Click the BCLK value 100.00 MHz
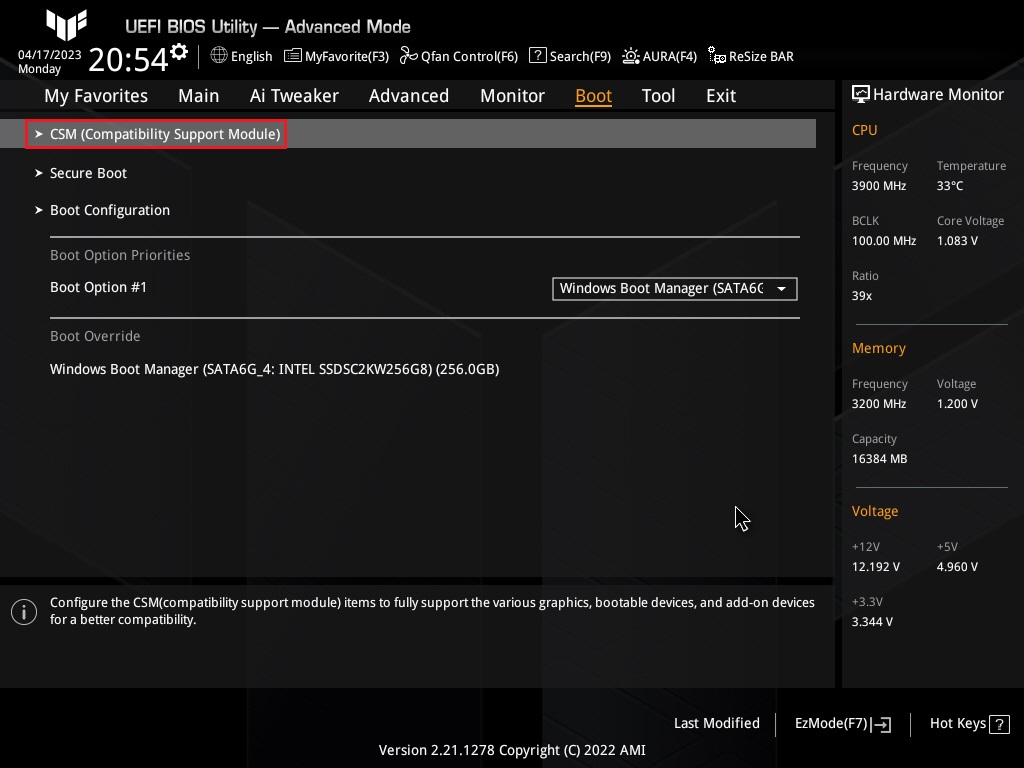The image size is (1024, 768). 884,241
